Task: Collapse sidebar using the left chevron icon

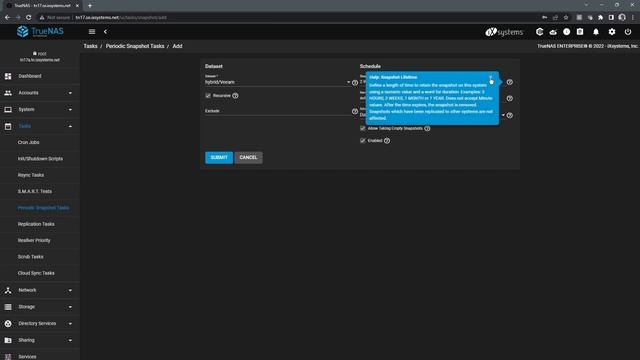Action: coord(105,31)
